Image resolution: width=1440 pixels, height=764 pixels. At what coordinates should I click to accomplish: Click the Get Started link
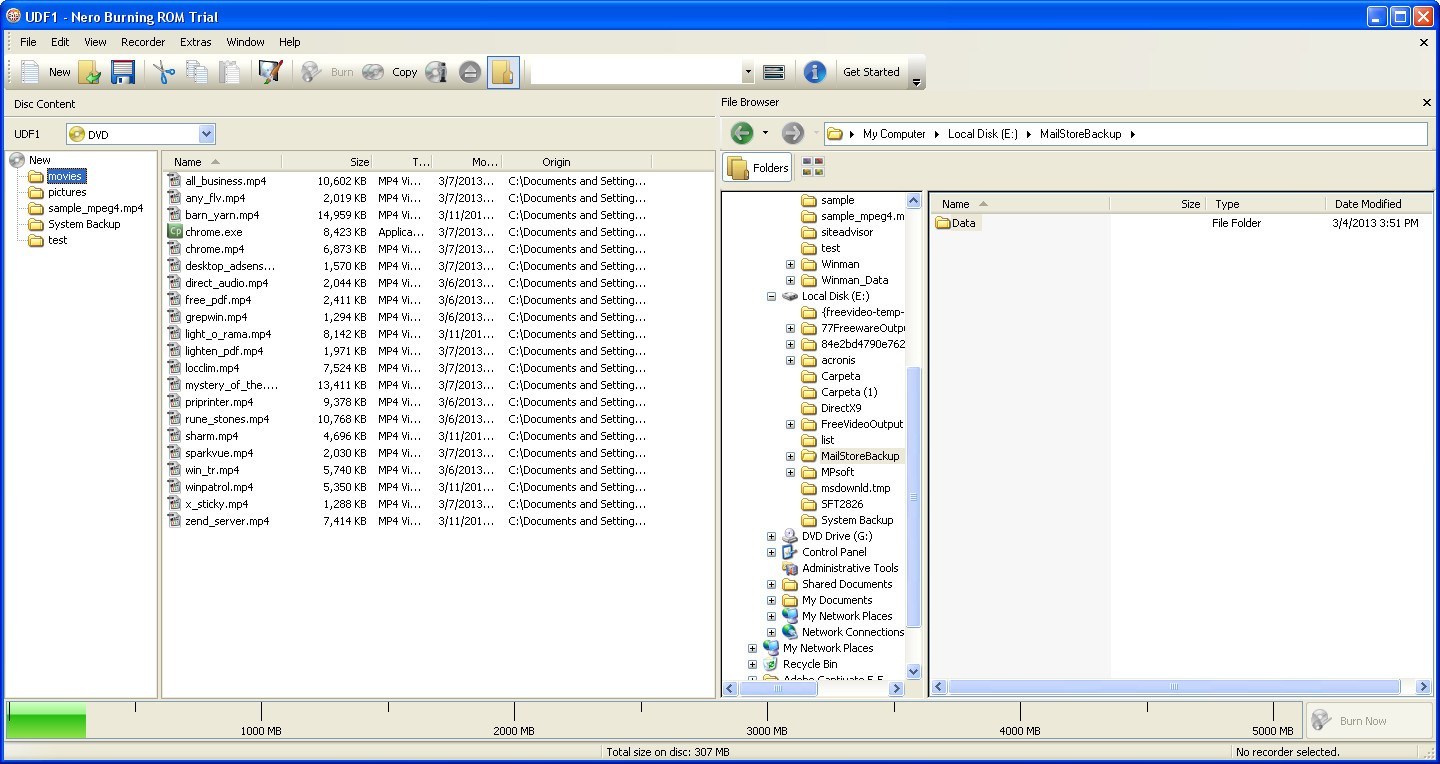coord(871,71)
